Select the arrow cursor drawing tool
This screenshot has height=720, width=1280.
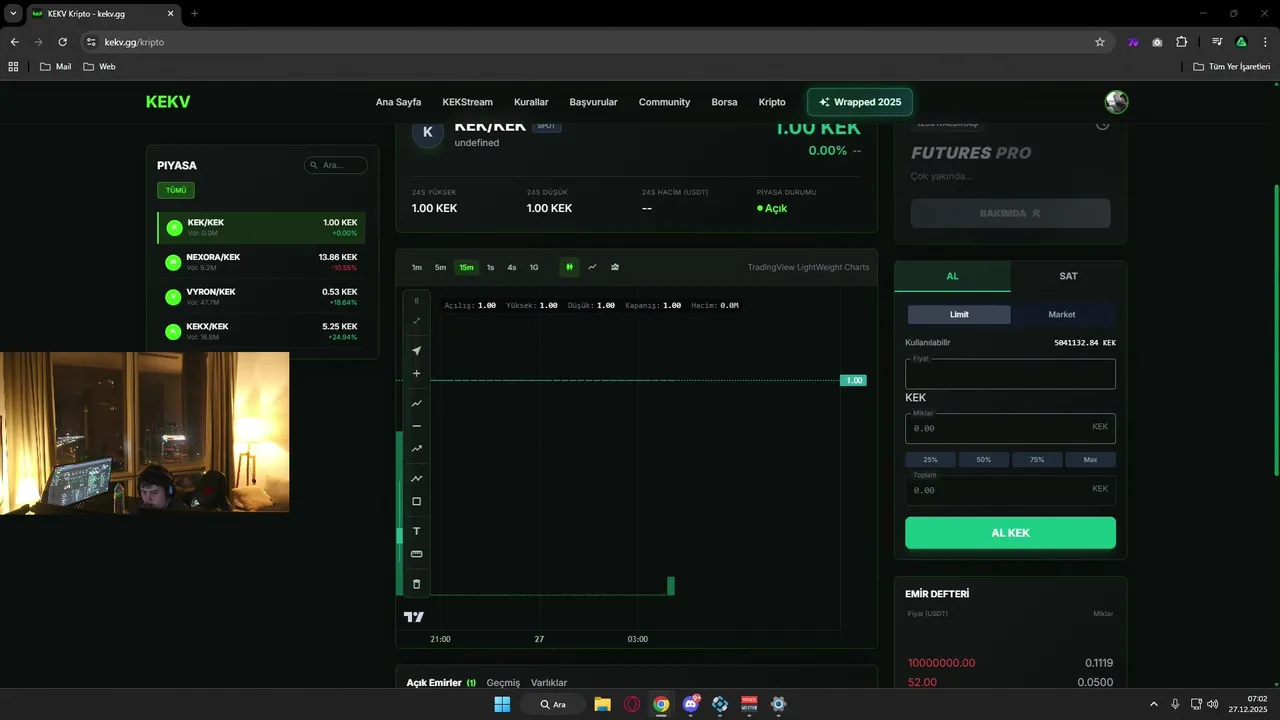pyautogui.click(x=417, y=351)
